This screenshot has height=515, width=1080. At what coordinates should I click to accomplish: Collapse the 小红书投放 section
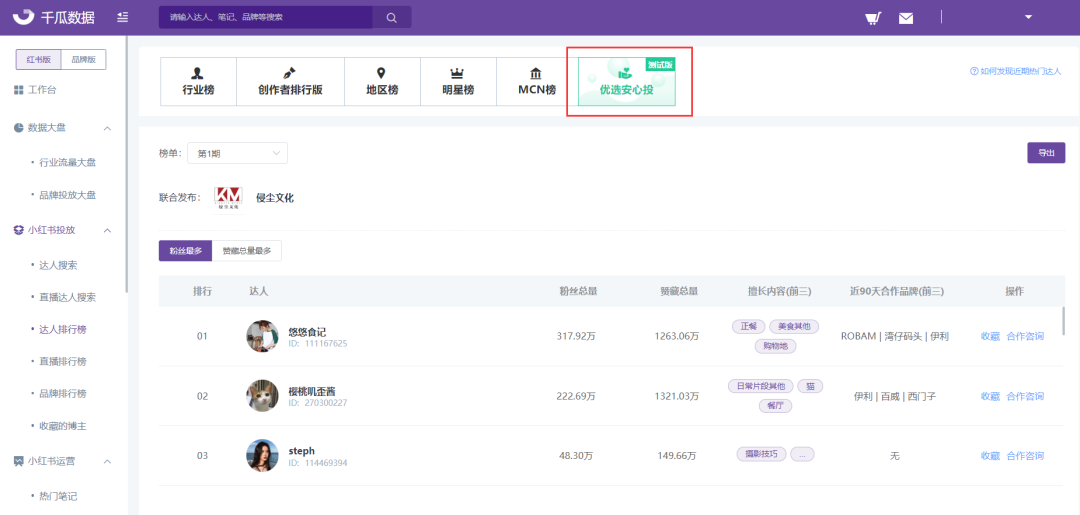[x=107, y=230]
